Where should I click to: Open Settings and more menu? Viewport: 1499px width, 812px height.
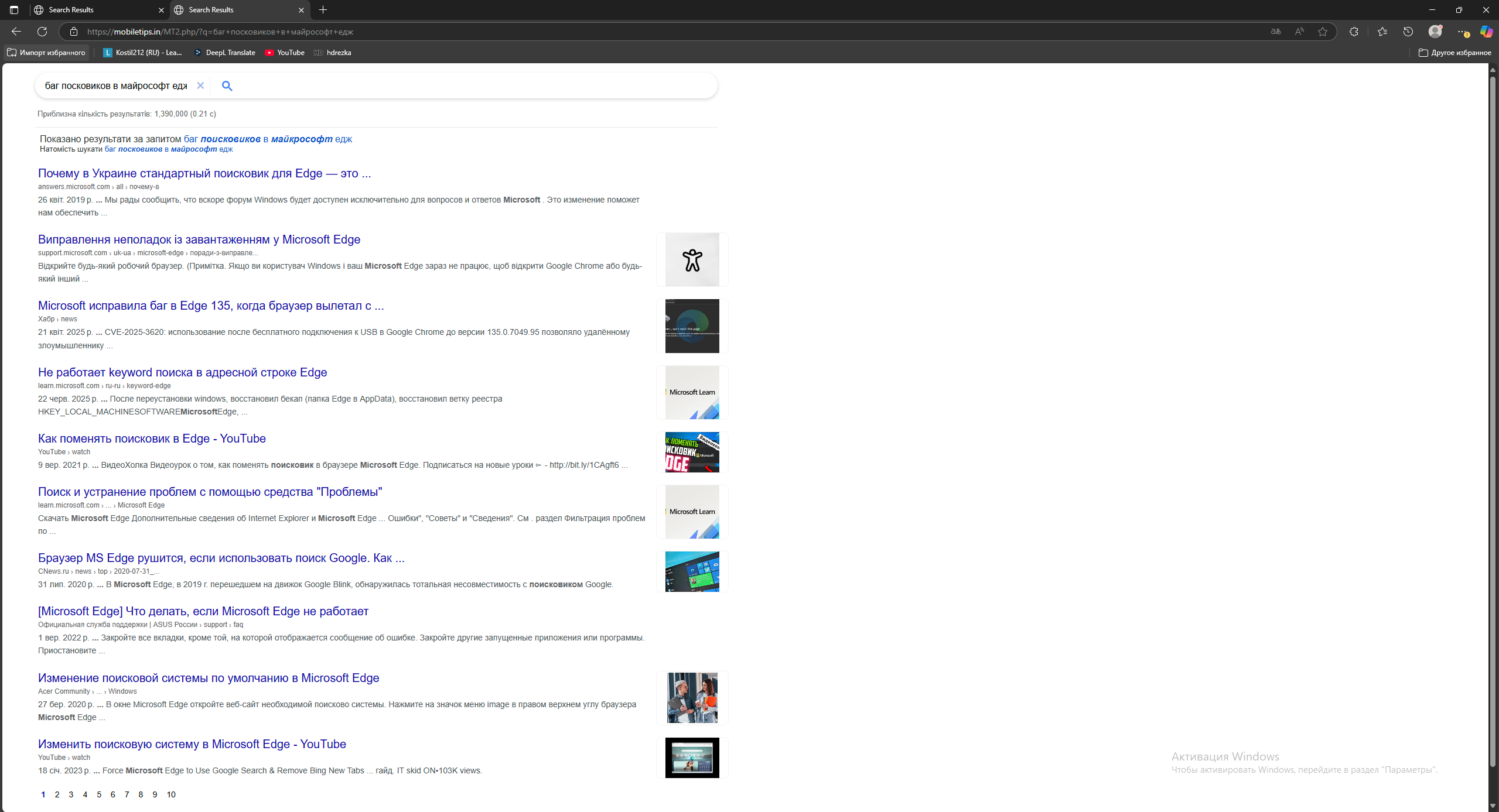1463,32
